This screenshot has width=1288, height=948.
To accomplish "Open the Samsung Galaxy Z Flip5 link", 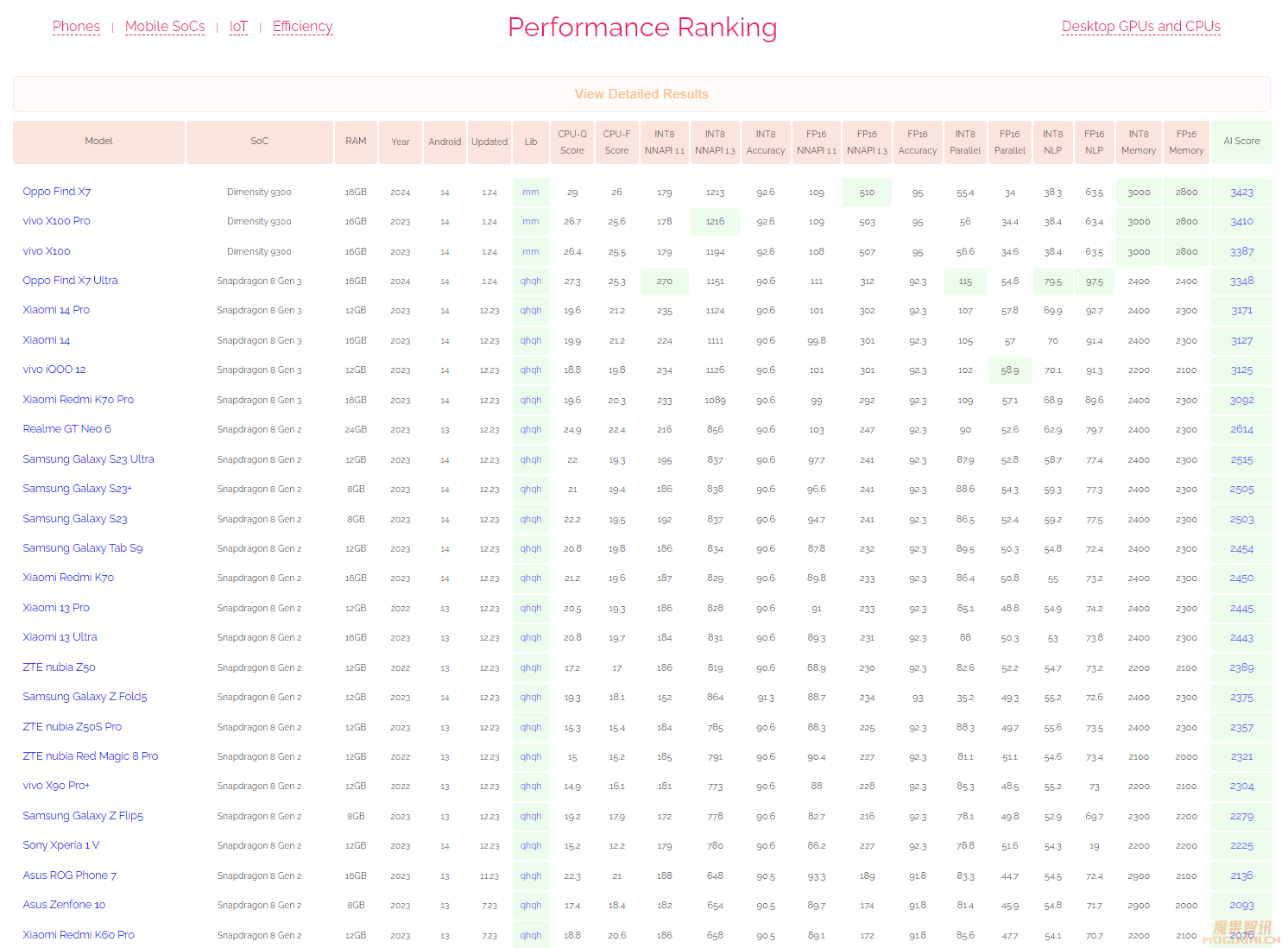I will (83, 816).
